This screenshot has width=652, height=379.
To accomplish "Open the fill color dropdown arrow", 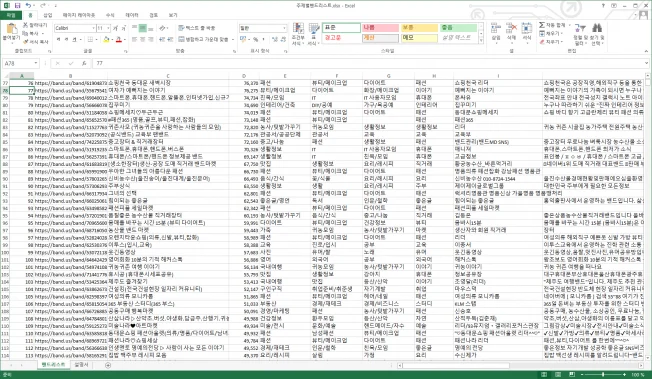I will (111, 40).
